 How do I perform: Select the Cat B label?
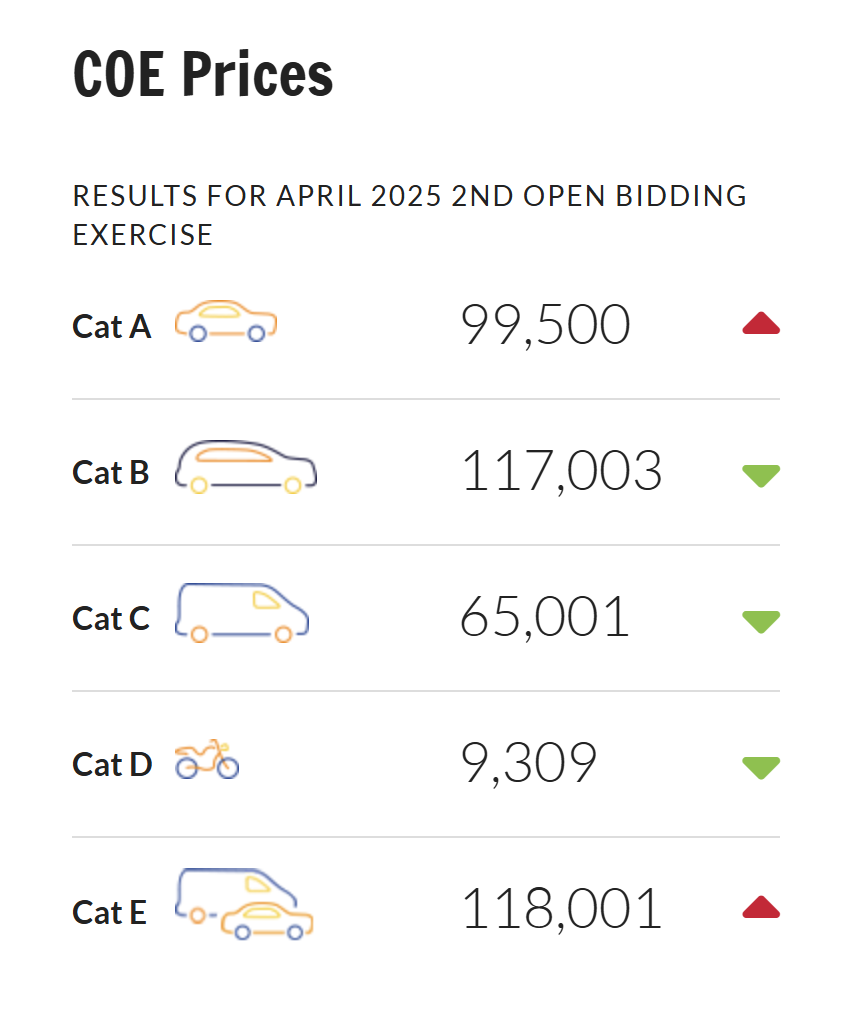(x=110, y=472)
